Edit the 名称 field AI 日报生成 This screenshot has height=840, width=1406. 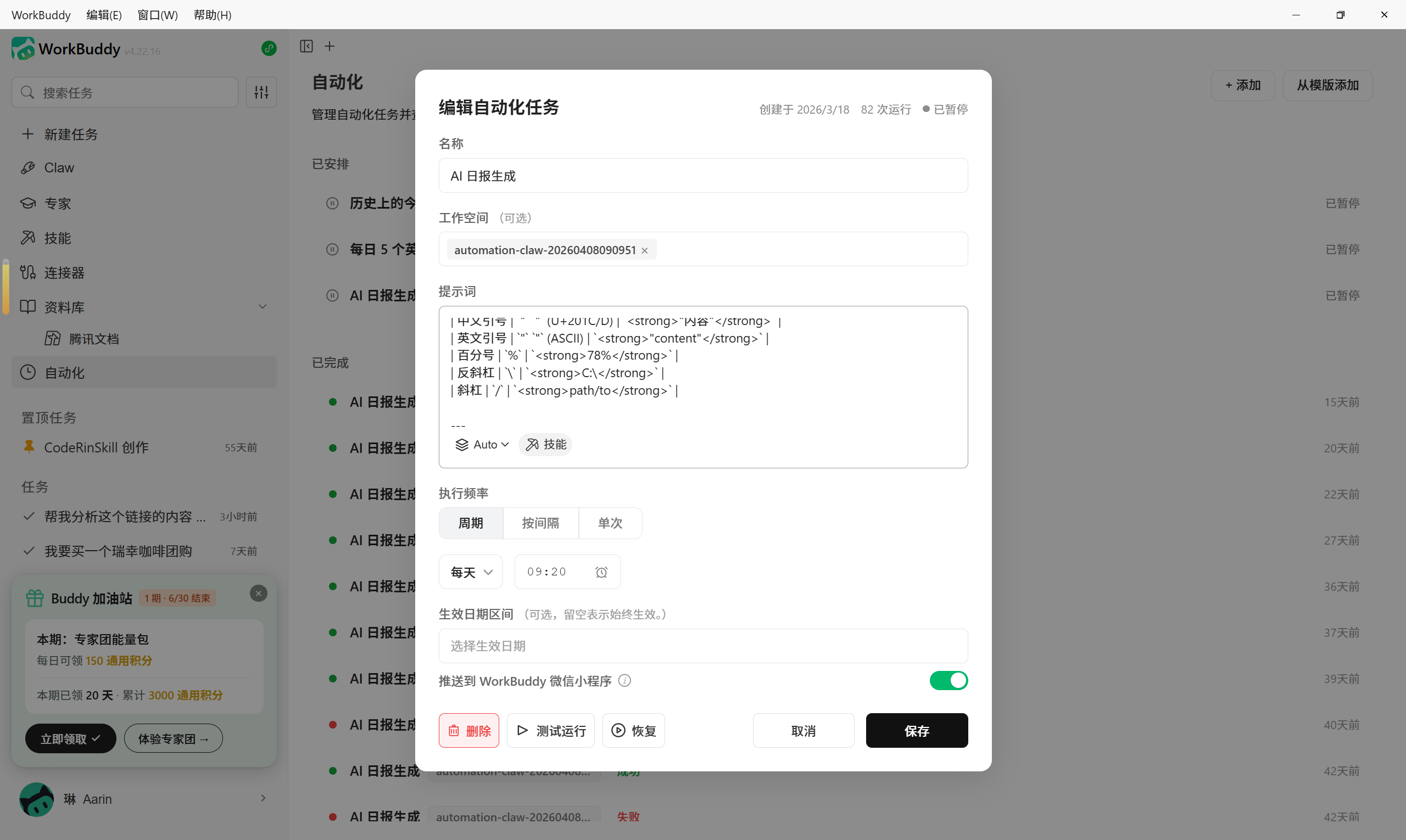(x=702, y=176)
